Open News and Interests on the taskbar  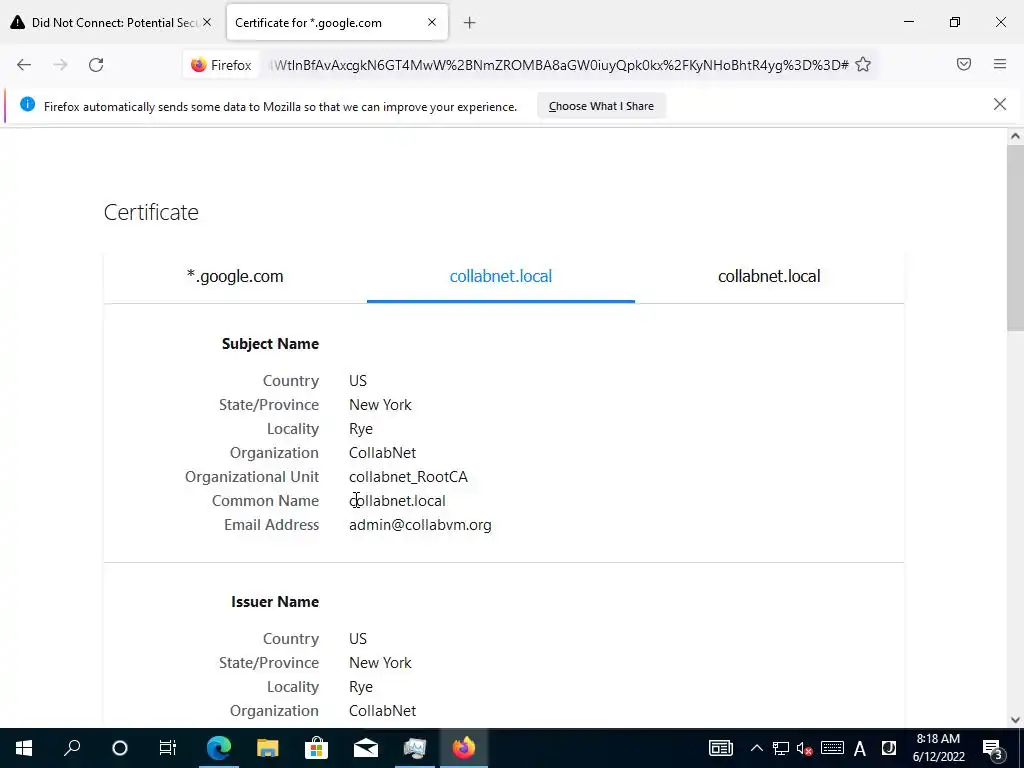(721, 748)
